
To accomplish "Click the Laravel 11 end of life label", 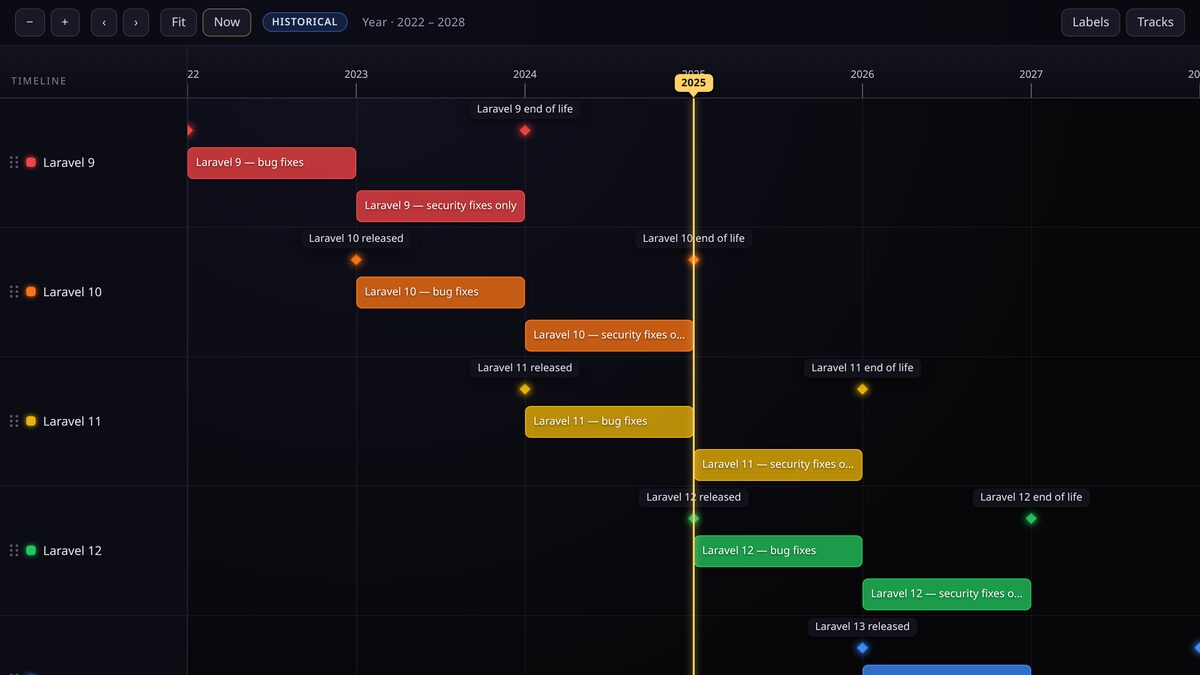I will click(862, 367).
